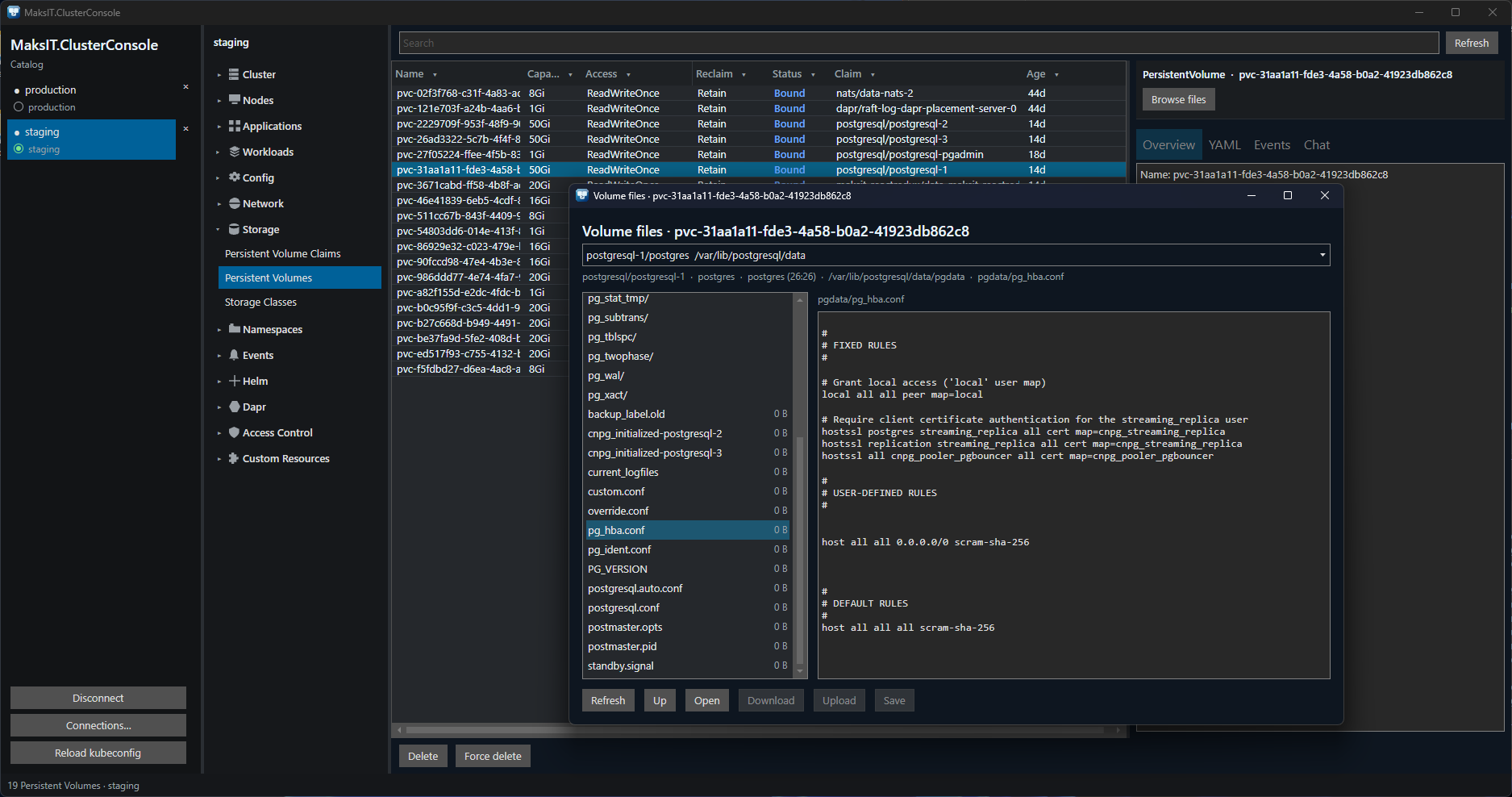Open the Name column filter arrow
Screen dimensions: 1512x797
click(x=435, y=75)
